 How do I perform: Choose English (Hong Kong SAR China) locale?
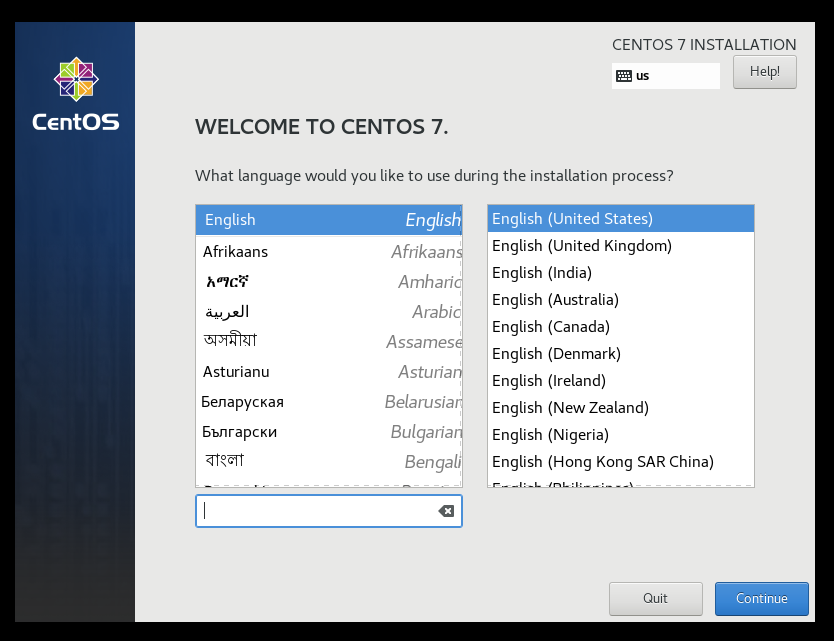pyautogui.click(x=621, y=462)
